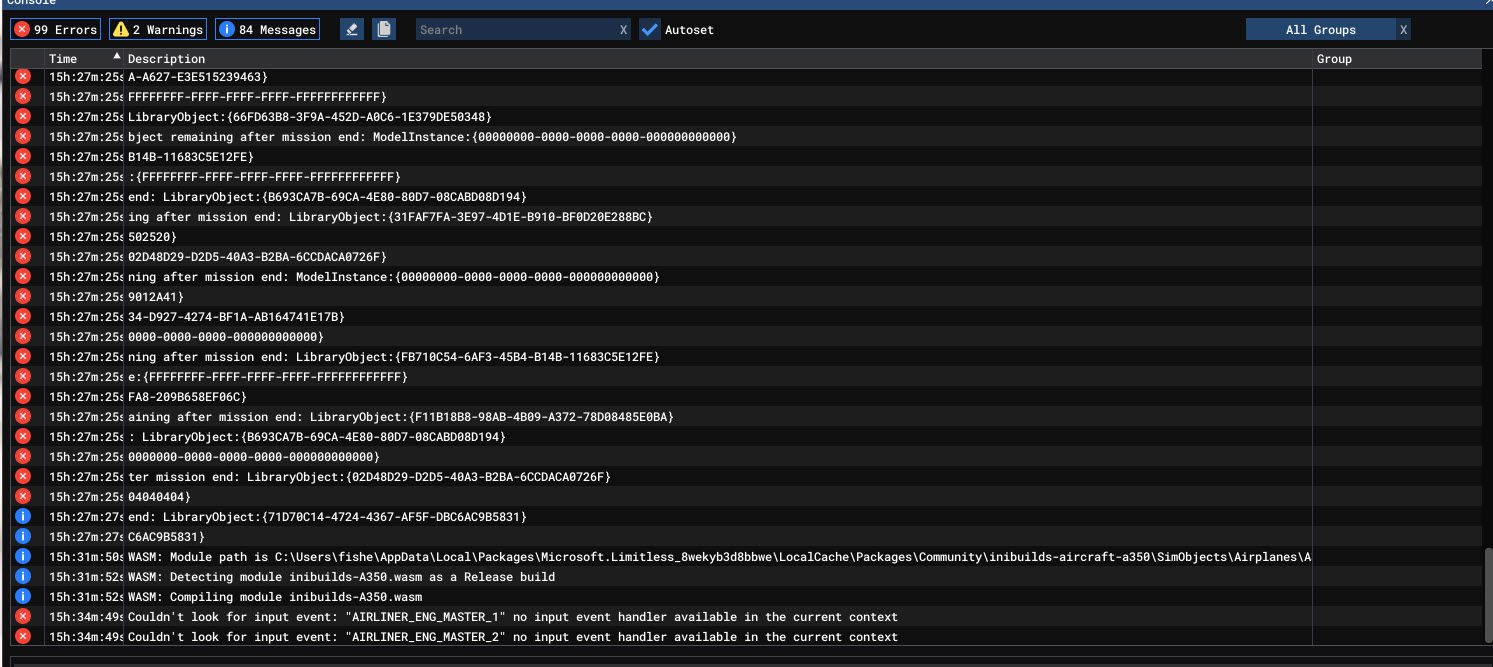This screenshot has height=667, width=1493.
Task: Click info icon on Compiling module row
Action: coord(23,597)
